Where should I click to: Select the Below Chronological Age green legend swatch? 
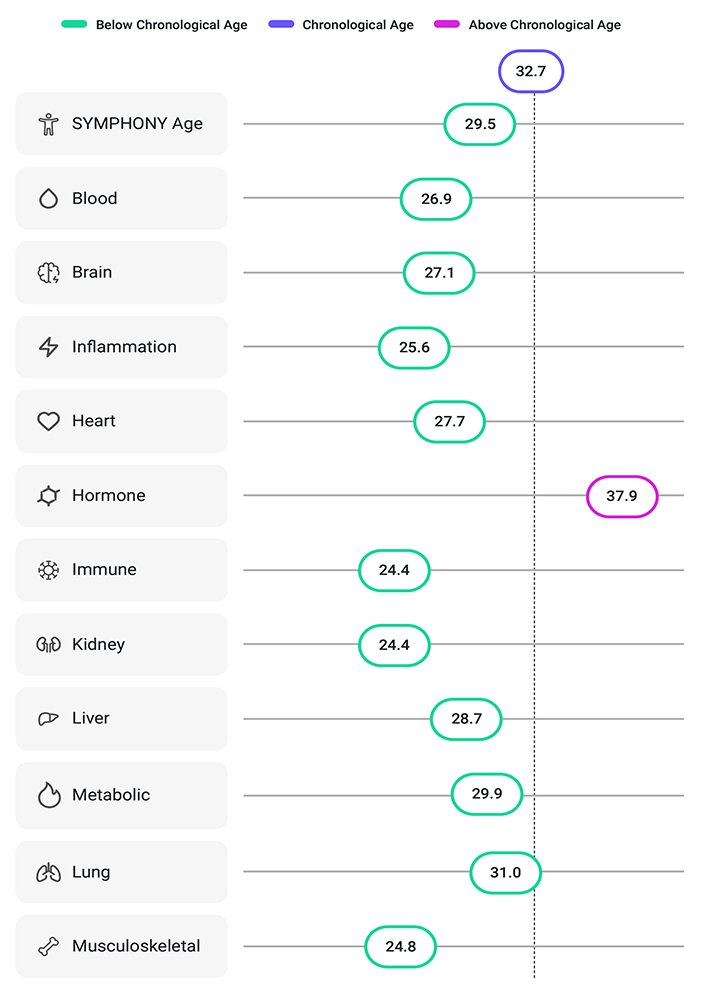[x=73, y=25]
